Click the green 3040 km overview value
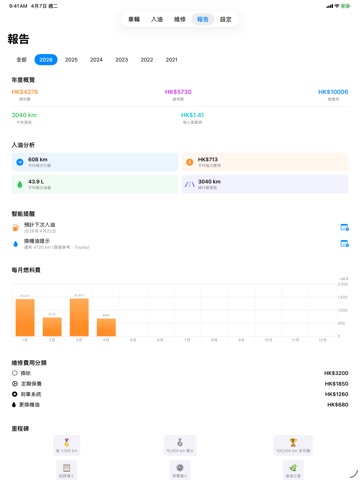Image resolution: width=360 pixels, height=480 pixels. (x=24, y=115)
